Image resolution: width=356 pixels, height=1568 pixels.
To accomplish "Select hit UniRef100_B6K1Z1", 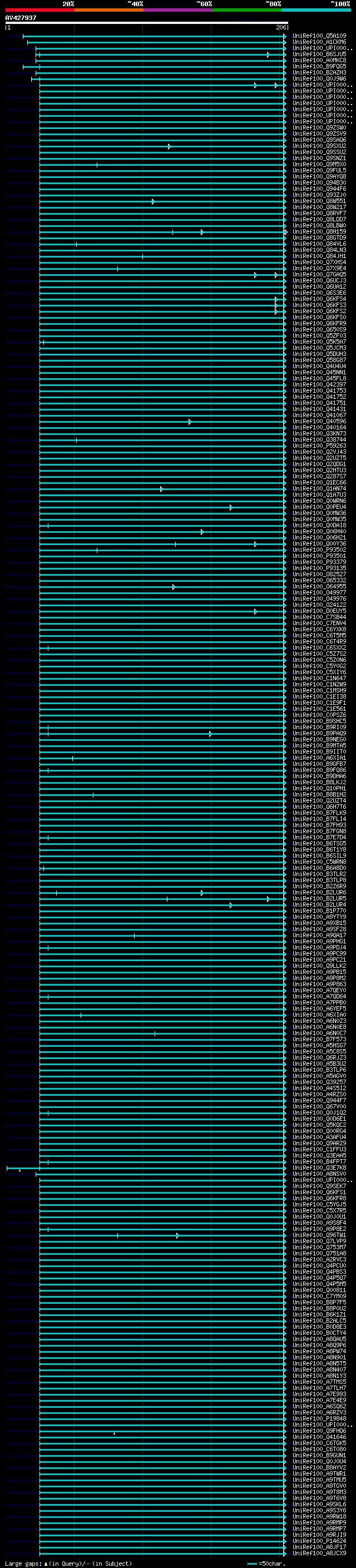I will pyautogui.click(x=319, y=1314).
